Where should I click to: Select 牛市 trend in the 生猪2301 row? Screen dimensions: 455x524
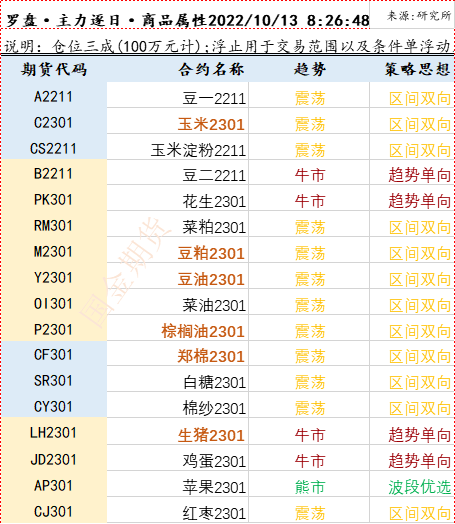tap(310, 435)
